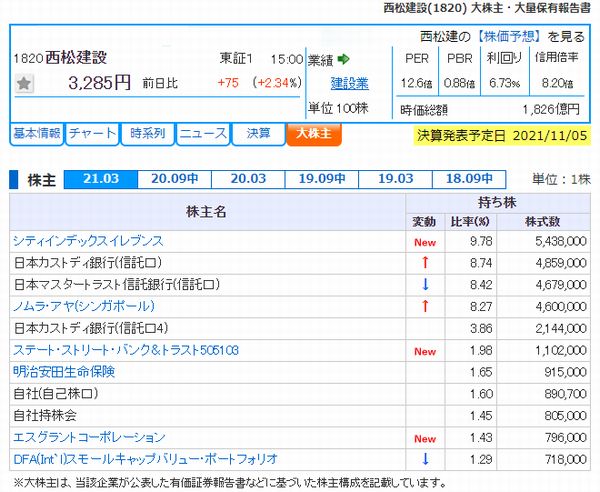This screenshot has width=600, height=492.
Task: Click the star favorite icon
Action: click(x=24, y=83)
